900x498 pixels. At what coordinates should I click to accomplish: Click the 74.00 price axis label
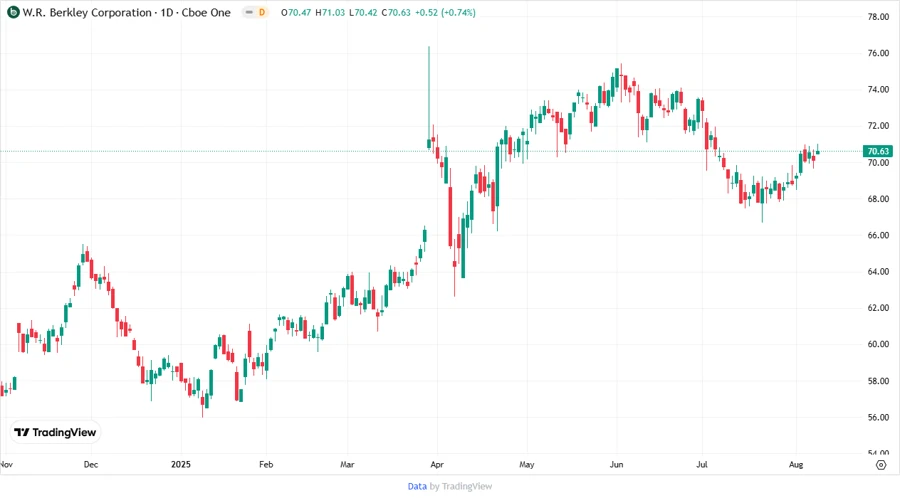(x=878, y=90)
